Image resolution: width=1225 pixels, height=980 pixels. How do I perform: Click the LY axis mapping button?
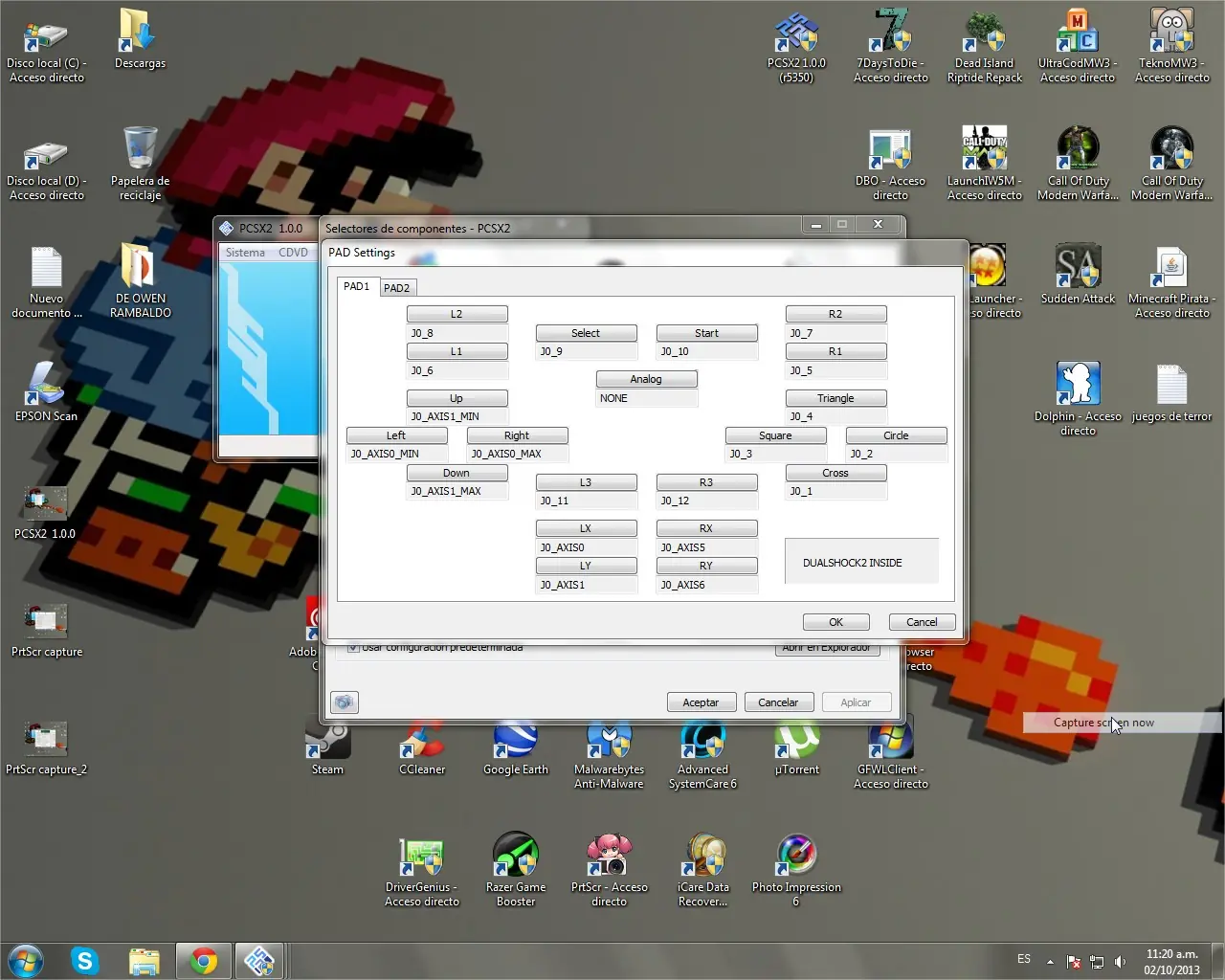click(x=587, y=566)
